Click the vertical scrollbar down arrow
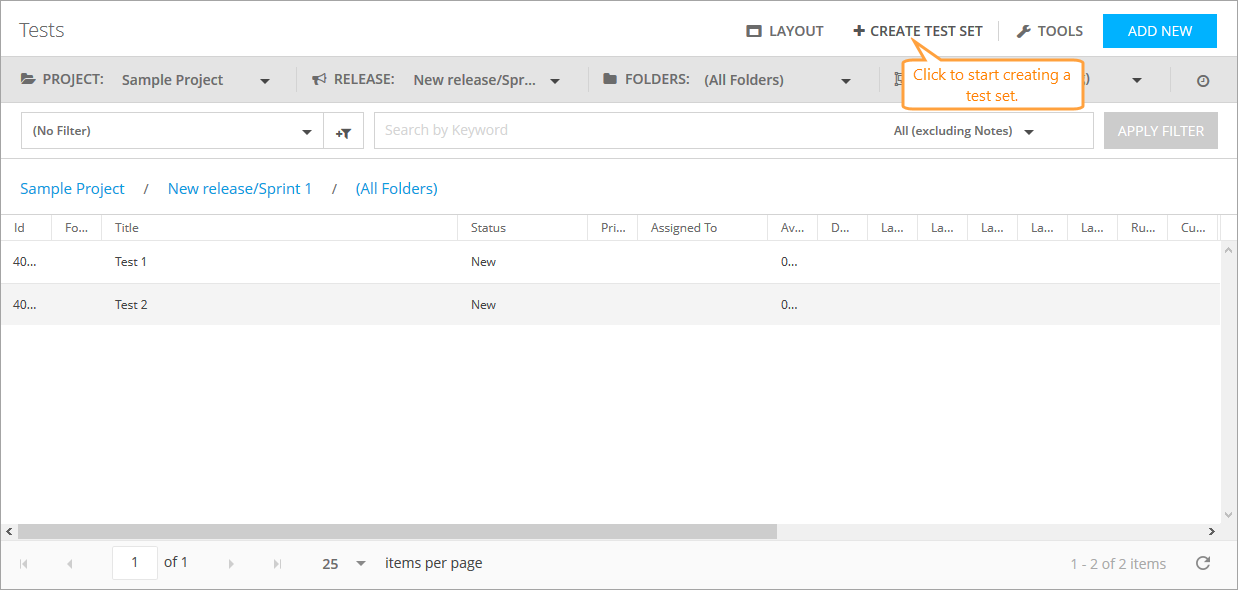This screenshot has height=590, width=1238. pyautogui.click(x=1229, y=515)
